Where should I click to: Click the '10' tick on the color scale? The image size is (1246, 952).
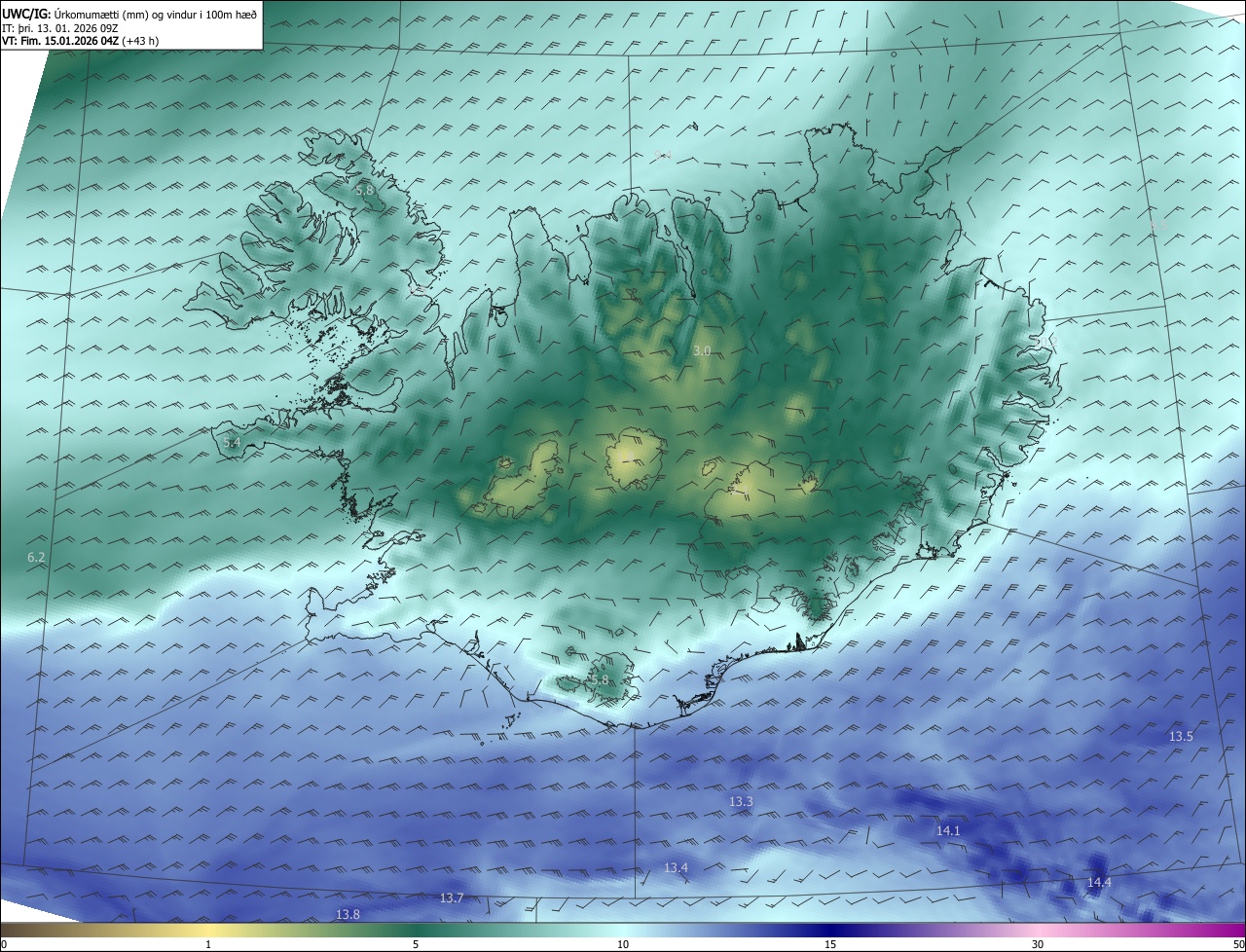pyautogui.click(x=623, y=944)
